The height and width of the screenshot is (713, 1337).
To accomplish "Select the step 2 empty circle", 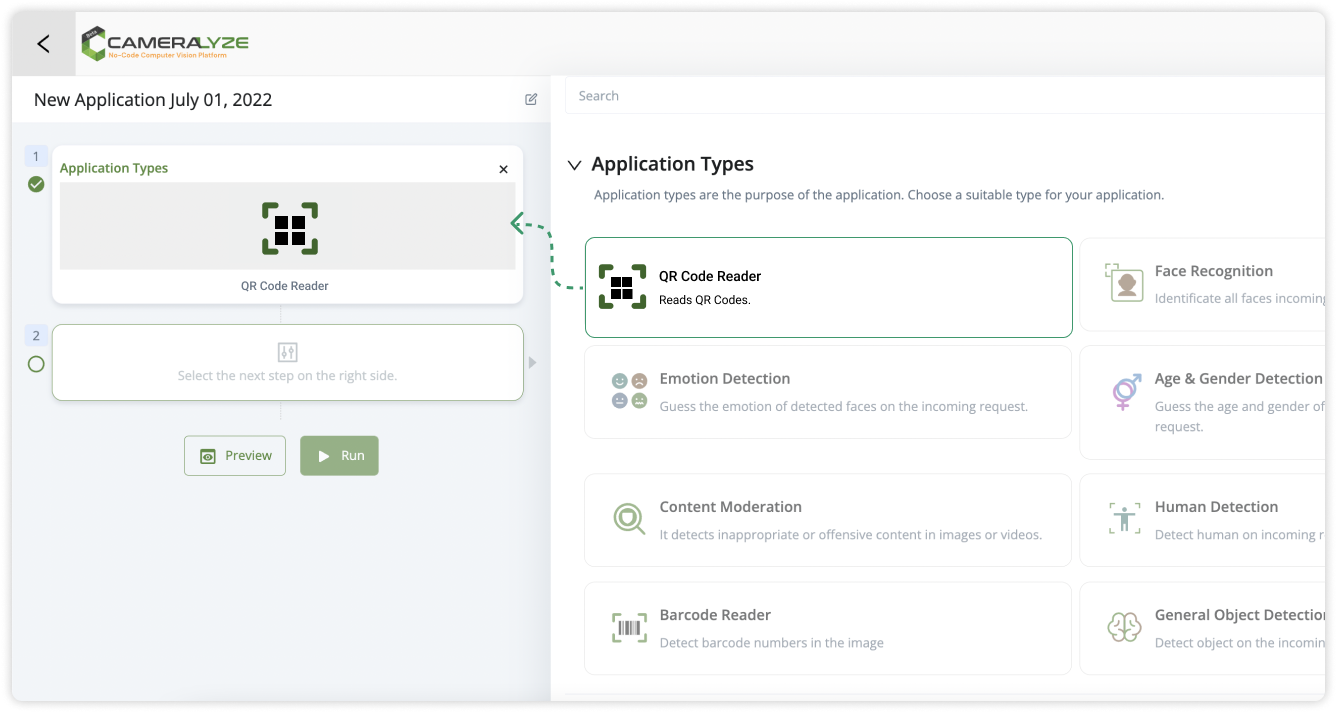I will tap(36, 364).
